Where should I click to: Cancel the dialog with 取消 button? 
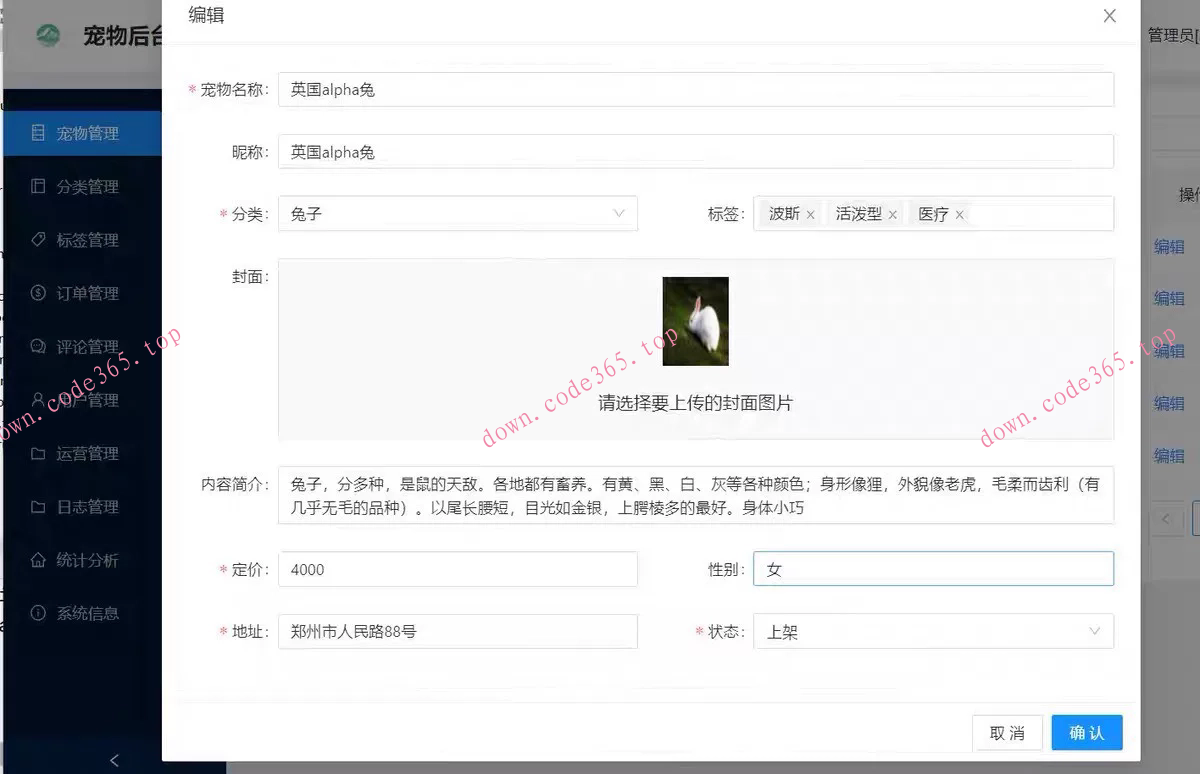1007,732
